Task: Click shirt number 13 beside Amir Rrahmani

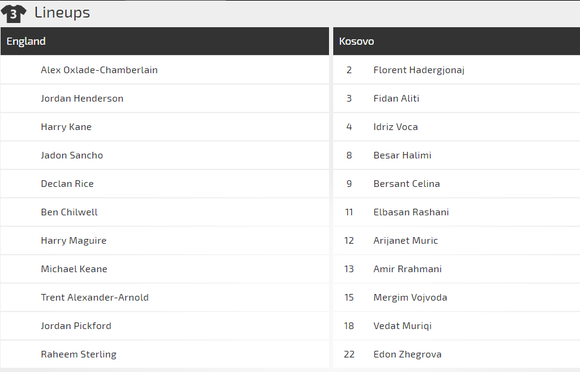Action: pos(349,269)
